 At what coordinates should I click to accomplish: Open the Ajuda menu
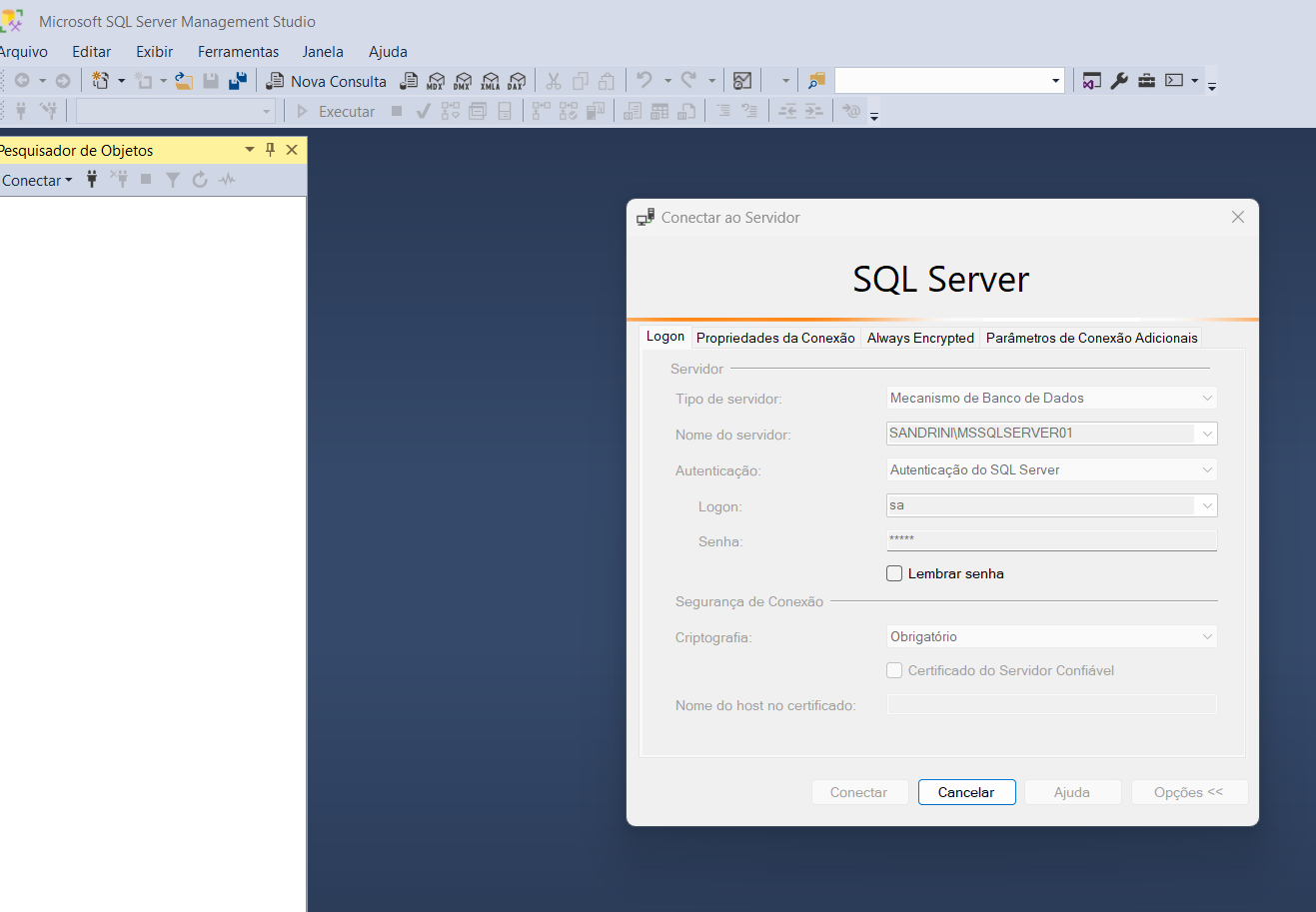(388, 51)
